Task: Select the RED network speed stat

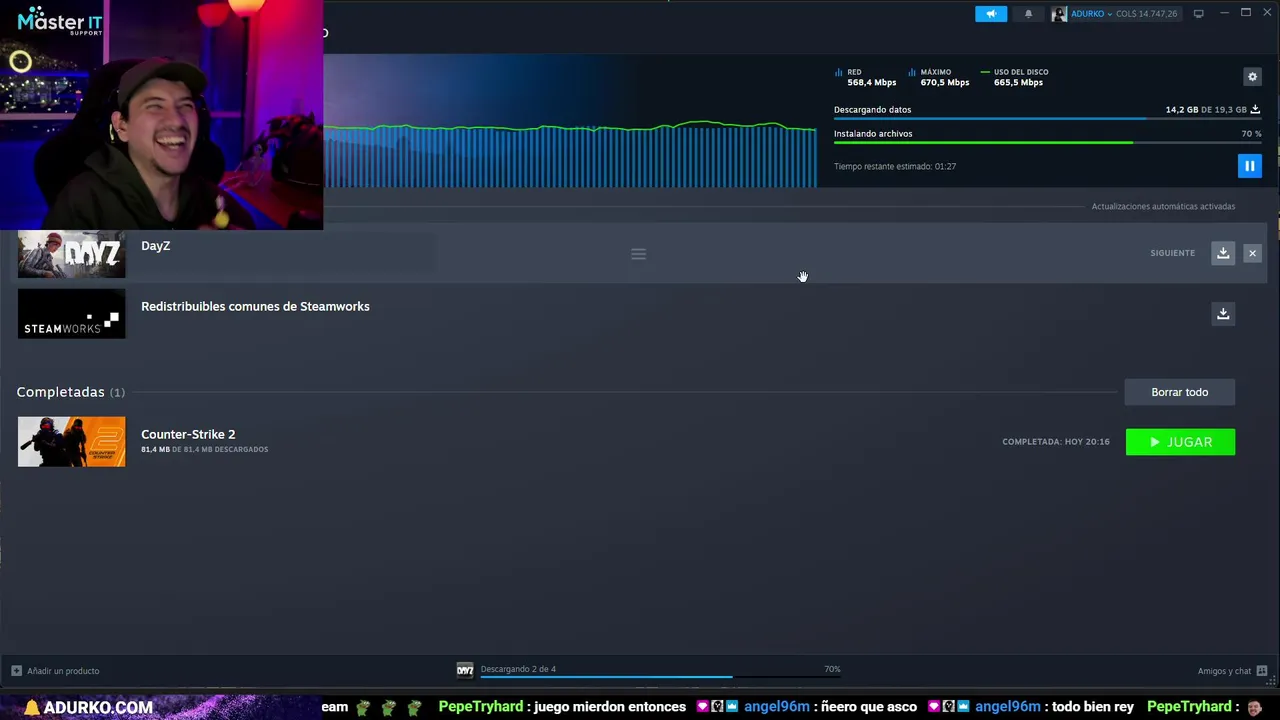Action: [x=866, y=77]
